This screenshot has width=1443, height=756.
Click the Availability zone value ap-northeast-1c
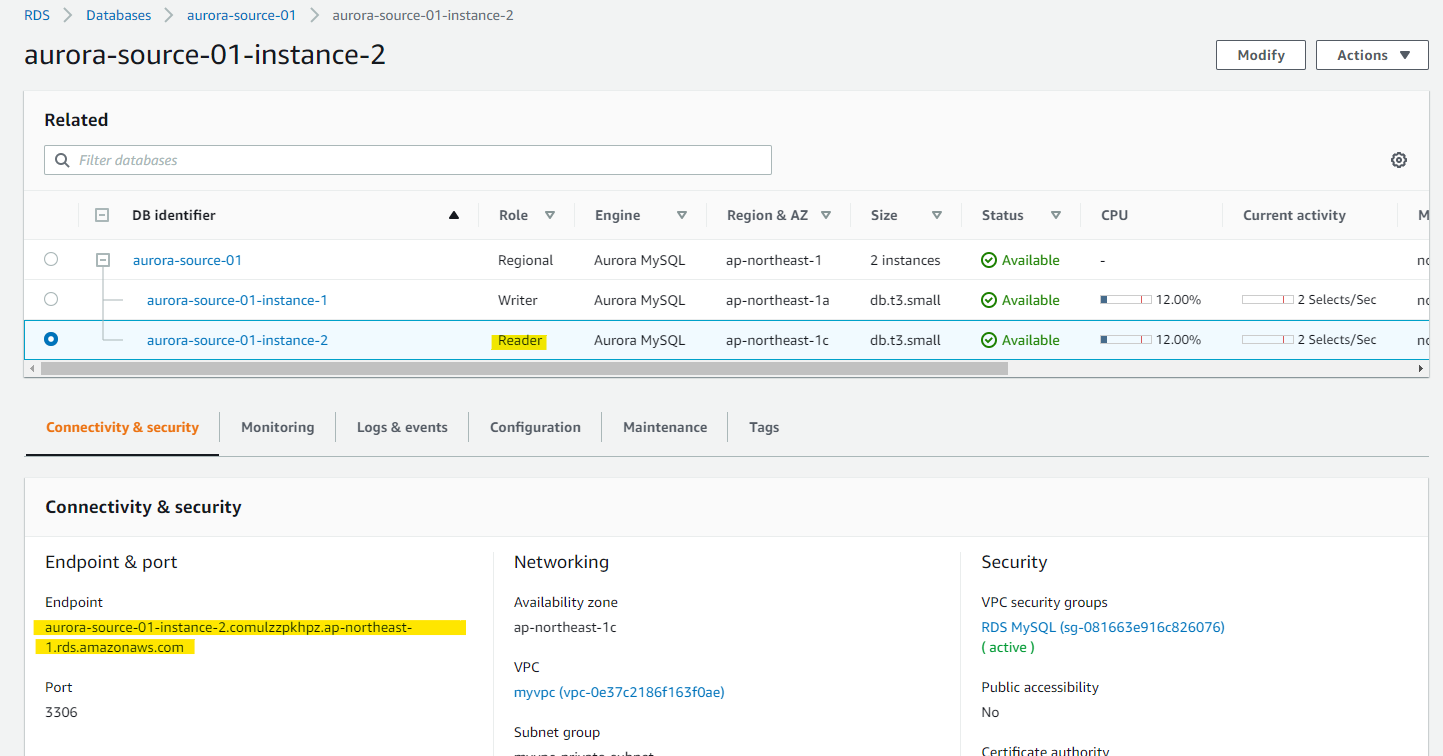click(565, 627)
